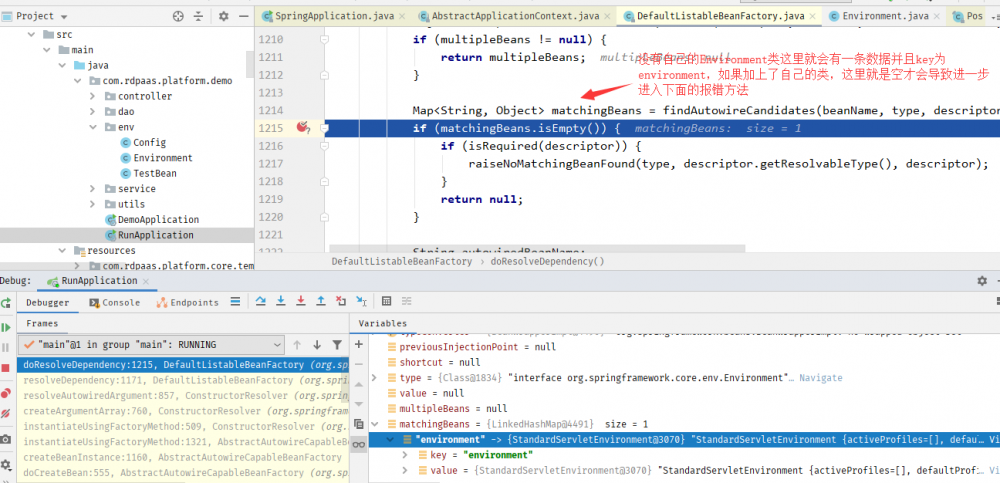Image resolution: width=1000 pixels, height=483 pixels.
Task: Remove watch with minus icon
Action: pyautogui.click(x=358, y=362)
